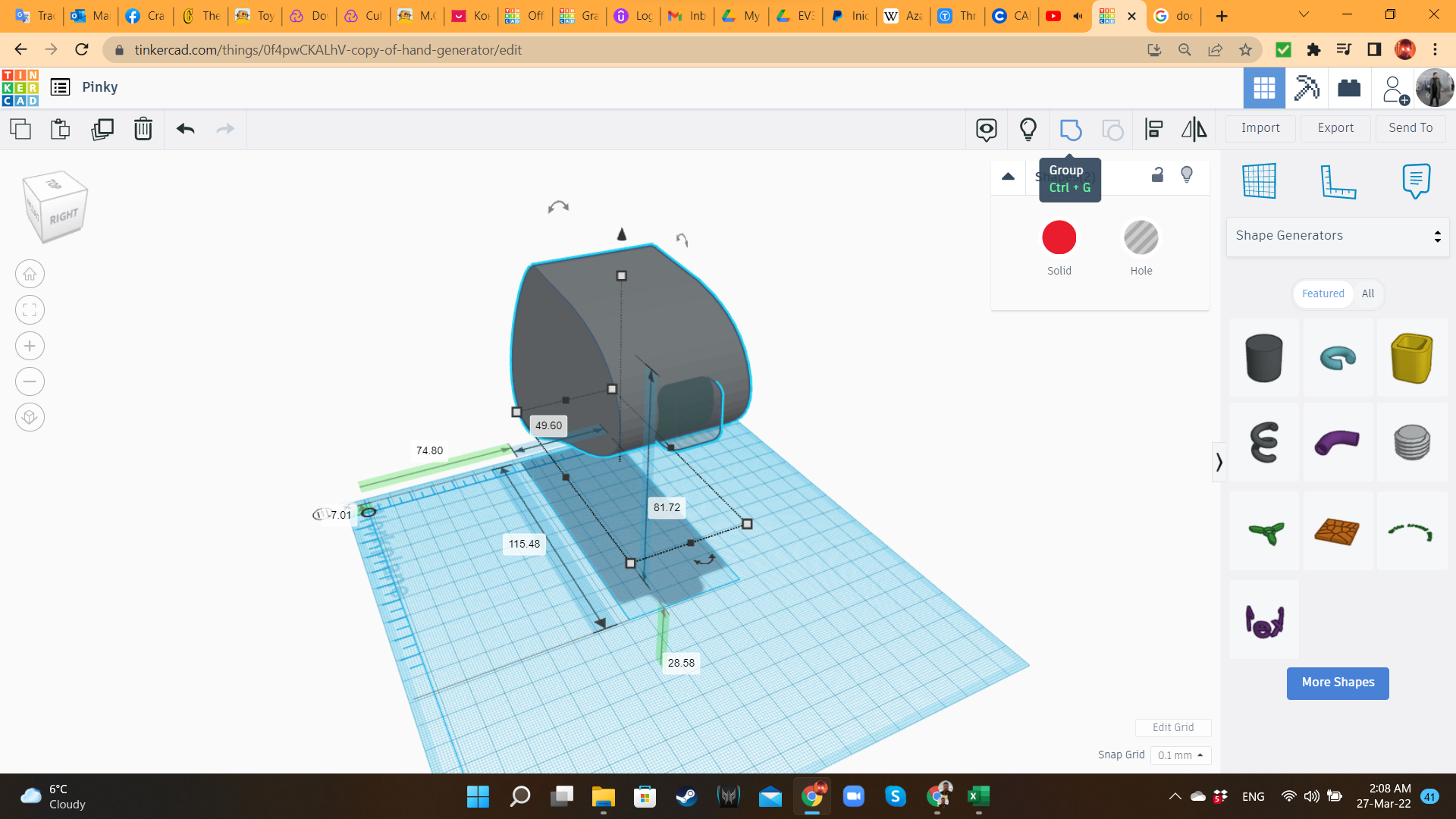Choose the red Solid color swatch

pyautogui.click(x=1059, y=238)
